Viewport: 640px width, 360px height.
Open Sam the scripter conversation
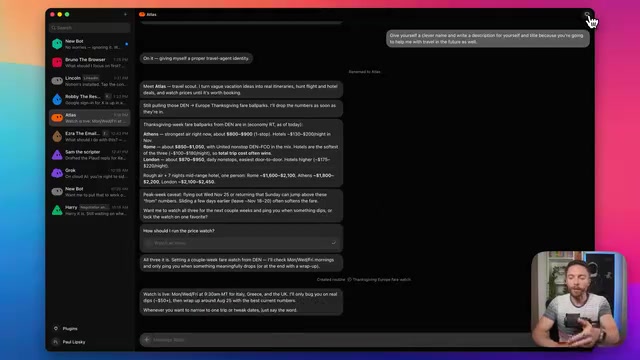[90, 155]
